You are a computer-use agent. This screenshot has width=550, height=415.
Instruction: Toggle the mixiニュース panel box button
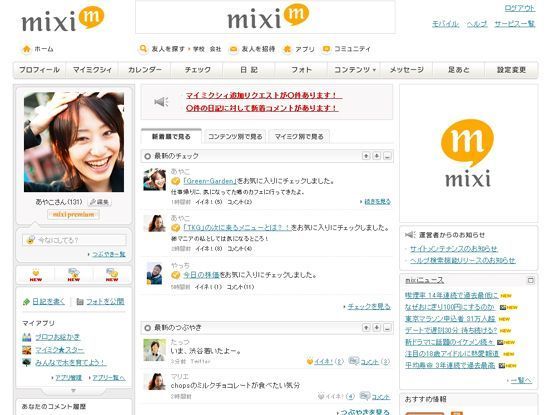[x=531, y=280]
